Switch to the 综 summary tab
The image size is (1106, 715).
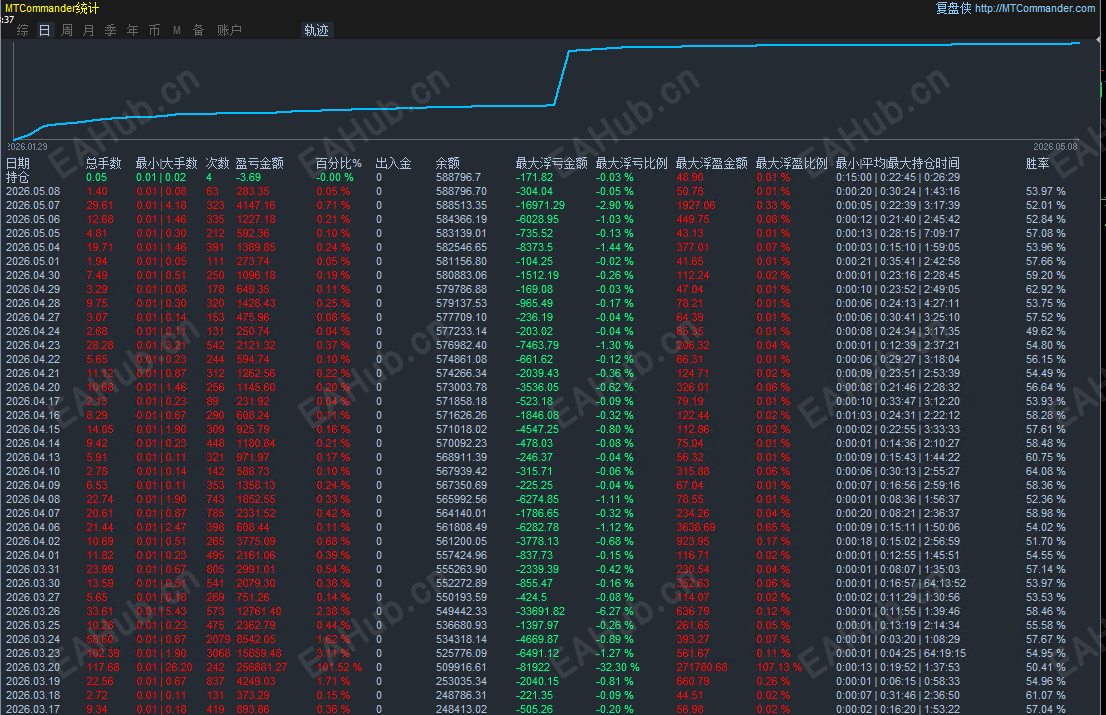click(23, 30)
